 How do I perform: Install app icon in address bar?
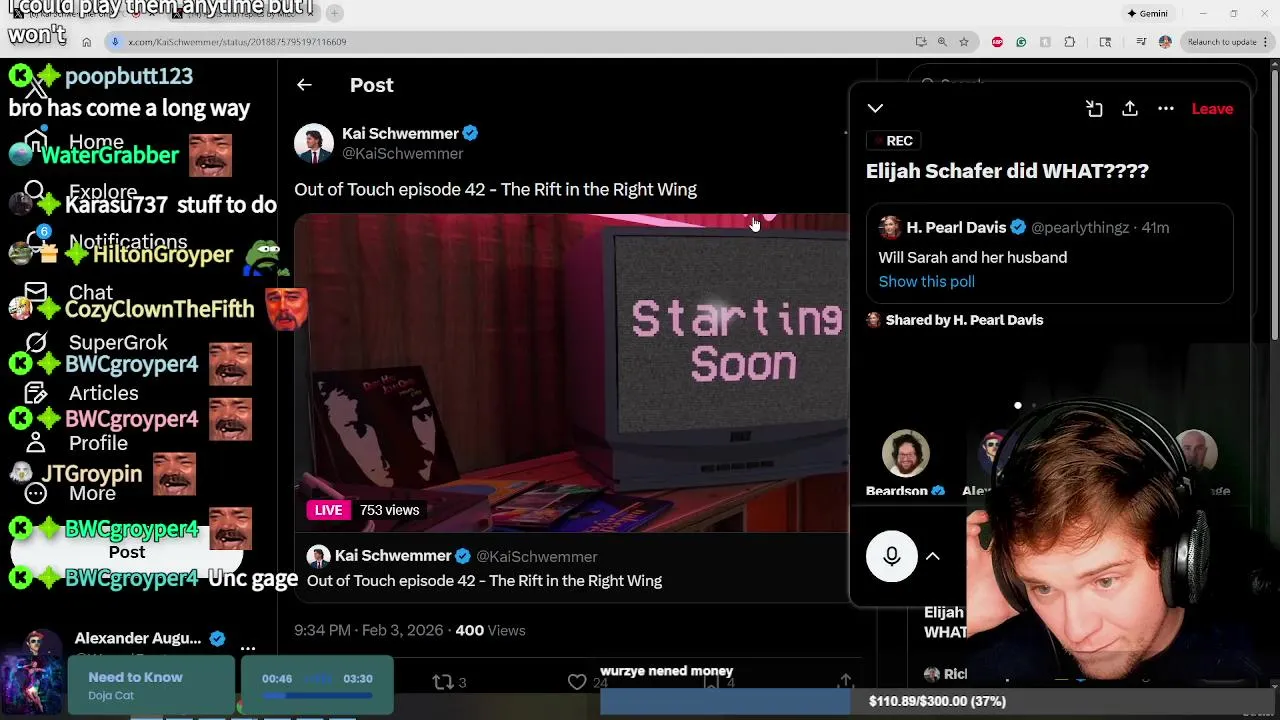tap(921, 42)
